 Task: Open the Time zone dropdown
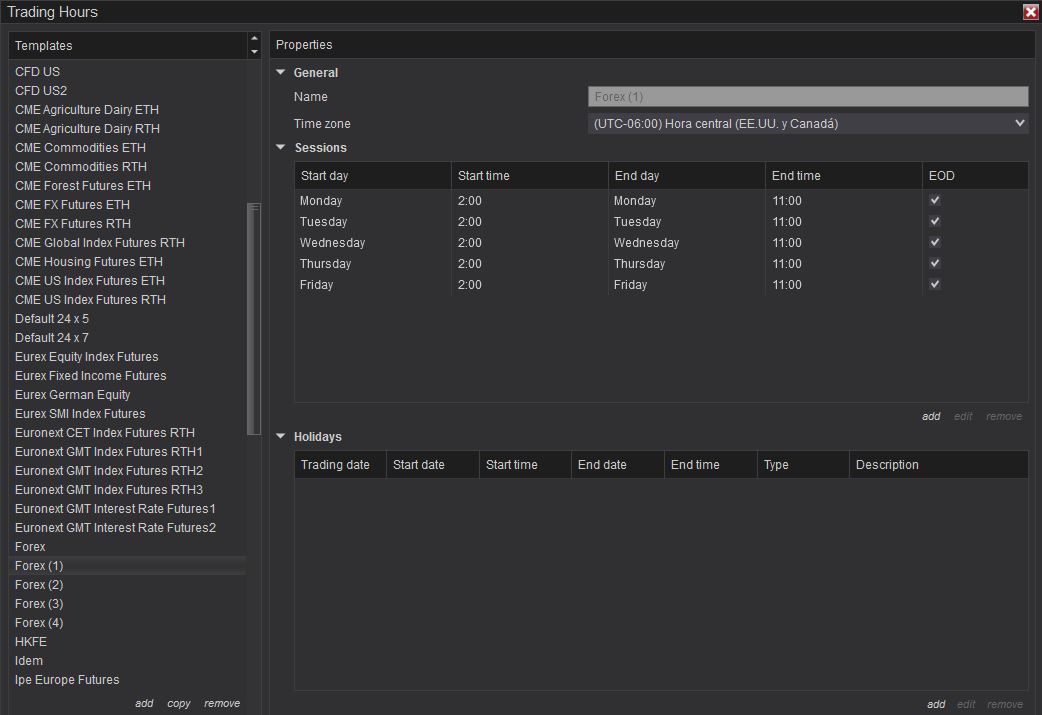tap(808, 124)
